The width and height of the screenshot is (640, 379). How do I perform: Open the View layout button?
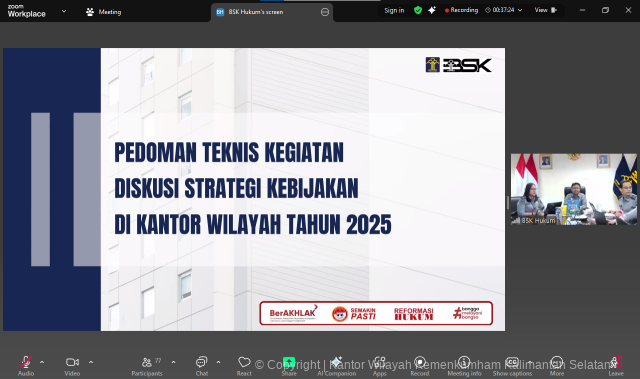(546, 10)
